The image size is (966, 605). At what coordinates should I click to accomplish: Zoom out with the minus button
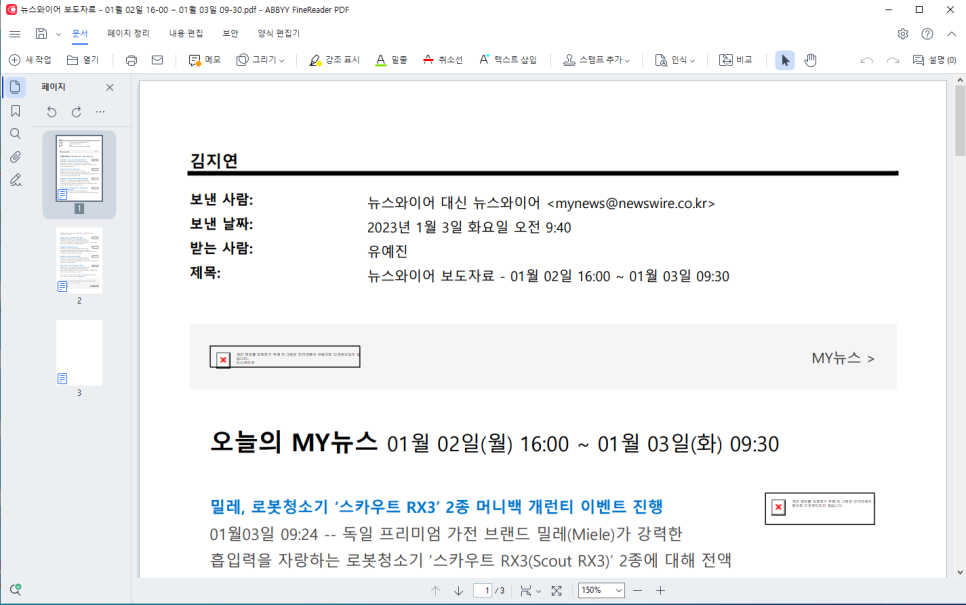pyautogui.click(x=638, y=590)
